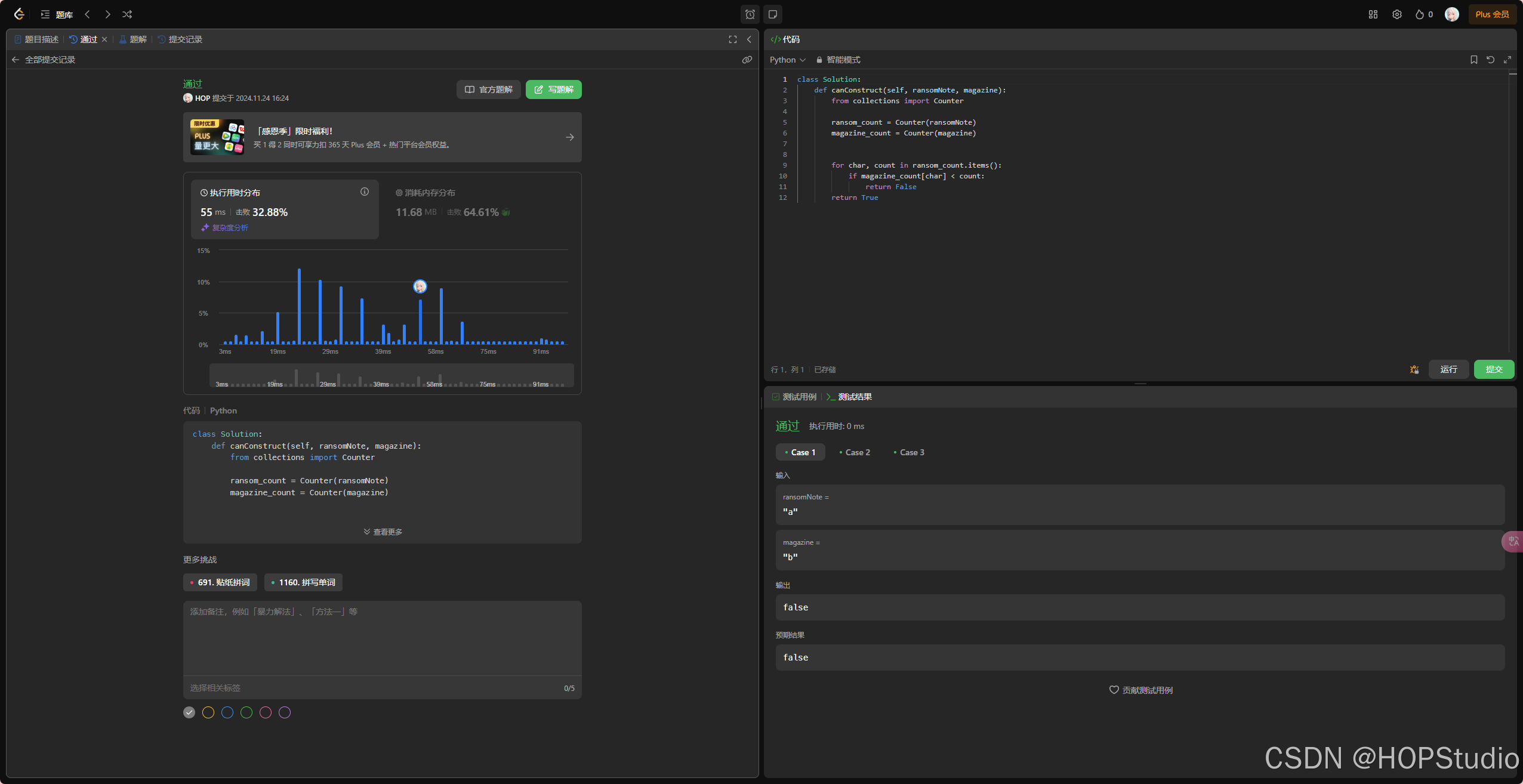
Task: Select the yellow color tag circle
Action: pyautogui.click(x=208, y=712)
